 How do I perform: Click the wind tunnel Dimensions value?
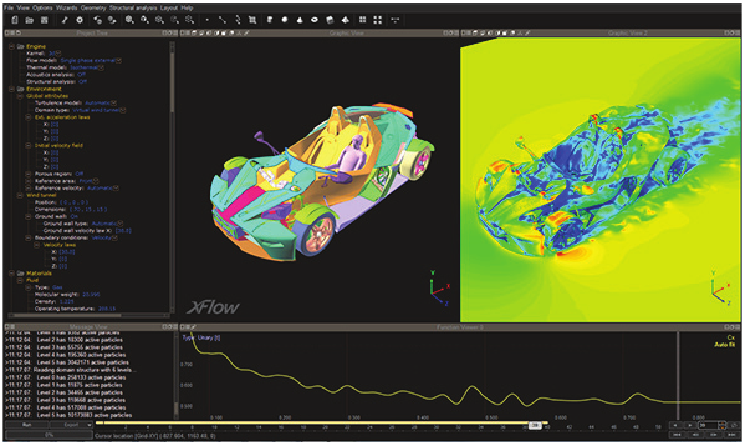[88, 209]
